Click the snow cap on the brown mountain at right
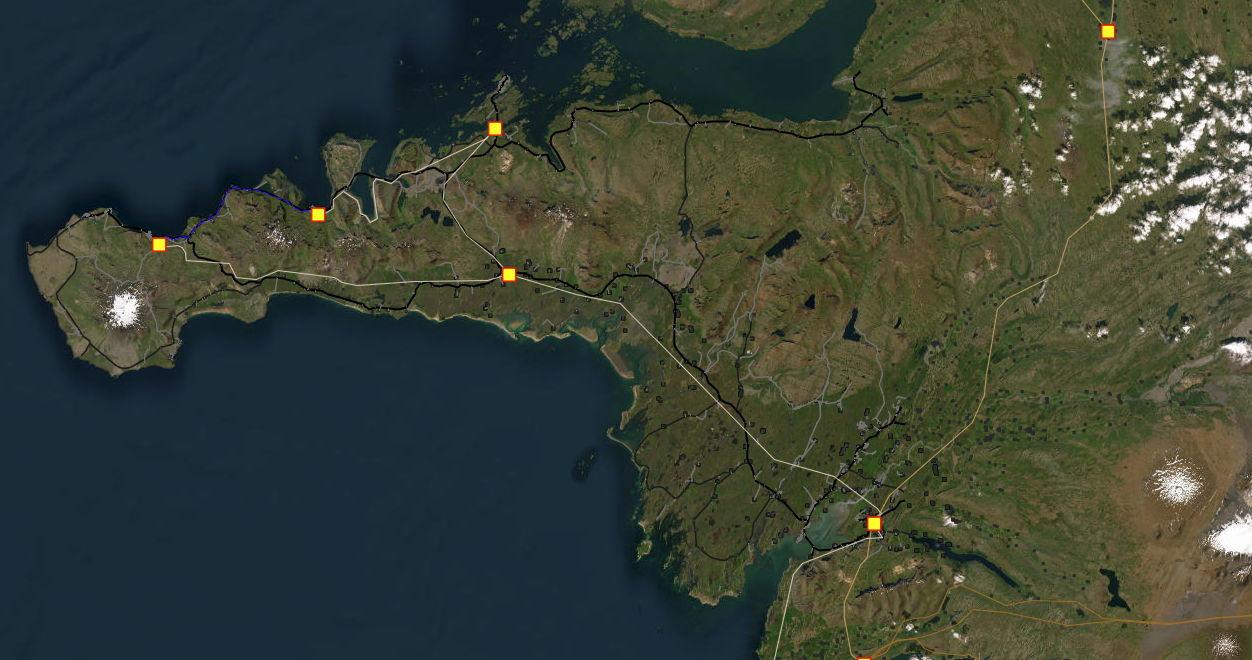1252x660 pixels. click(x=1175, y=482)
